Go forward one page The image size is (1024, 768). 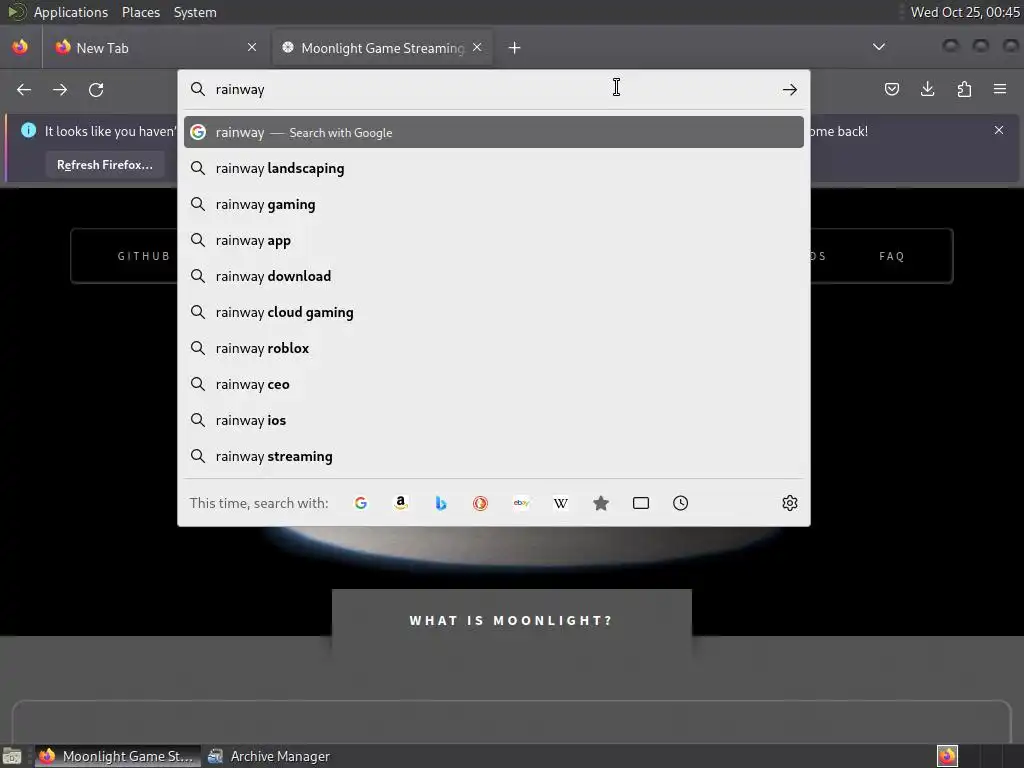(60, 89)
